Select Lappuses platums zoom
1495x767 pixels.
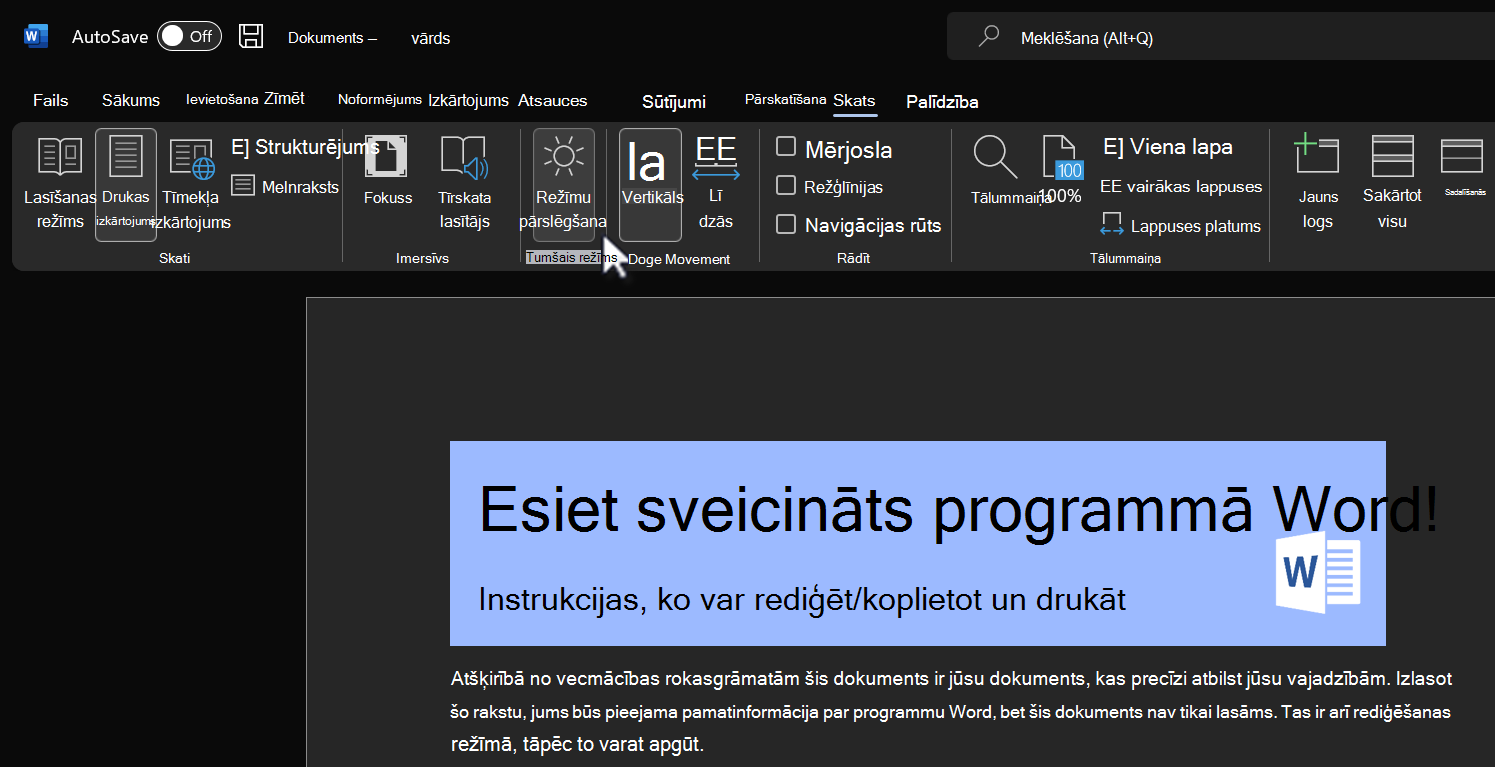click(x=1180, y=226)
